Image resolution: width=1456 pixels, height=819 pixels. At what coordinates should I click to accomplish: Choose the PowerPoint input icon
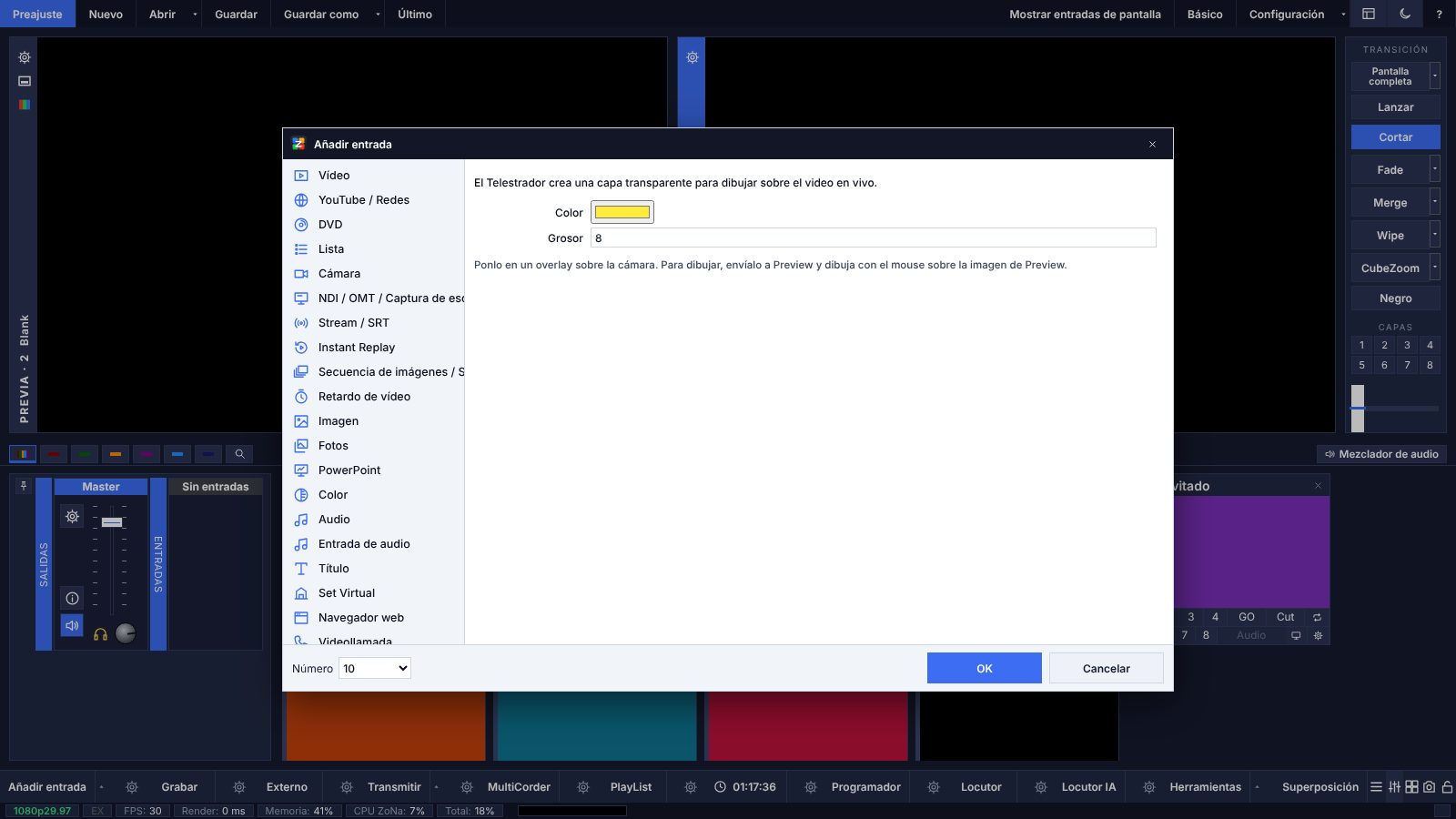click(301, 470)
